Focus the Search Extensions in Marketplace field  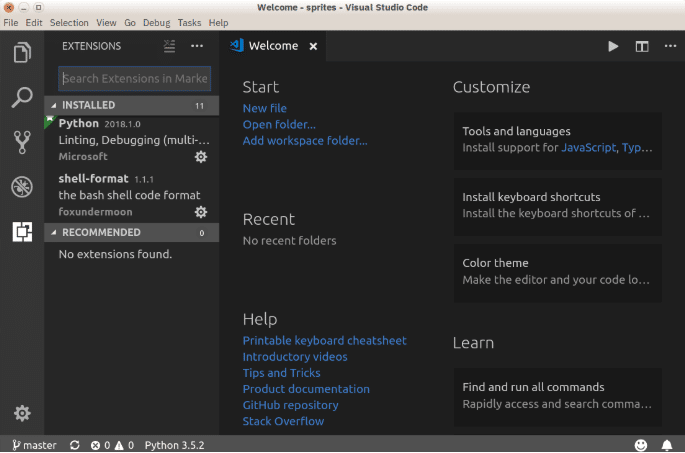coord(135,79)
